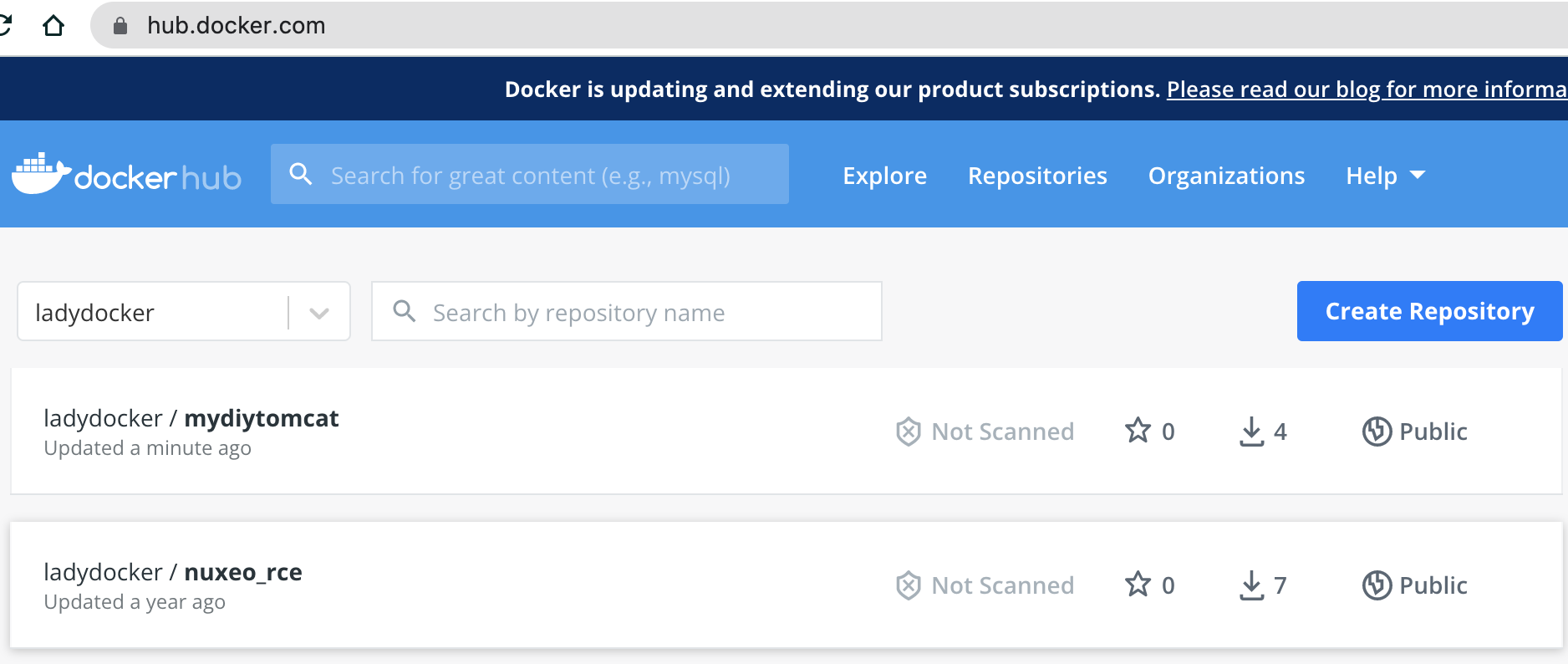Click the browser home icon
Image resolution: width=1568 pixels, height=664 pixels.
pyautogui.click(x=53, y=26)
